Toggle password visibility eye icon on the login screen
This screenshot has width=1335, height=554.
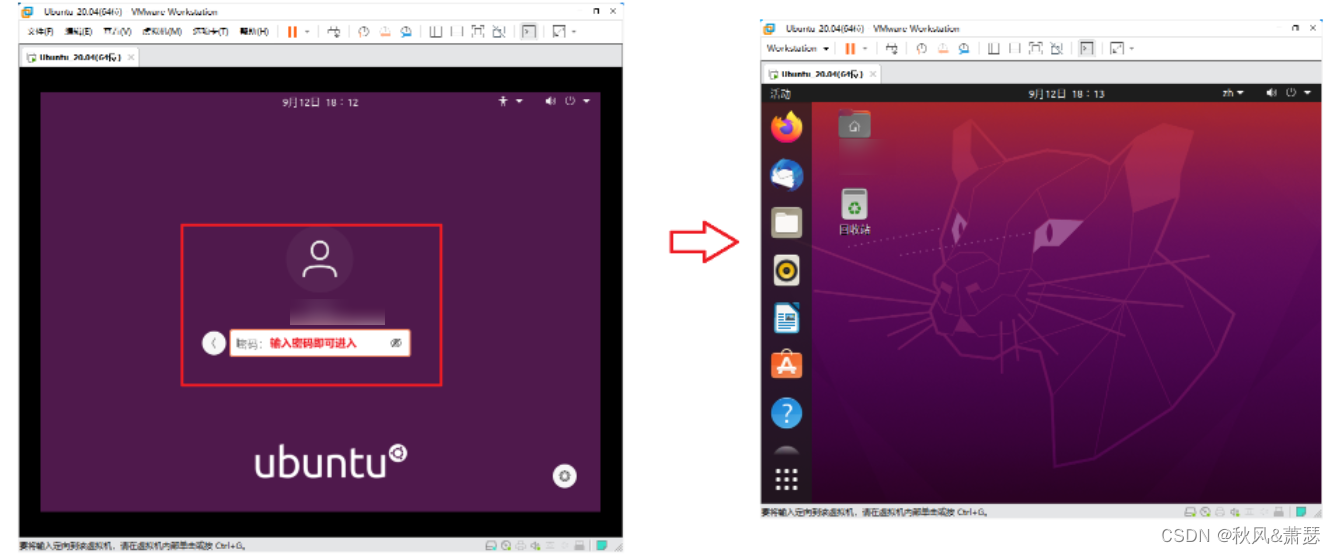[396, 343]
